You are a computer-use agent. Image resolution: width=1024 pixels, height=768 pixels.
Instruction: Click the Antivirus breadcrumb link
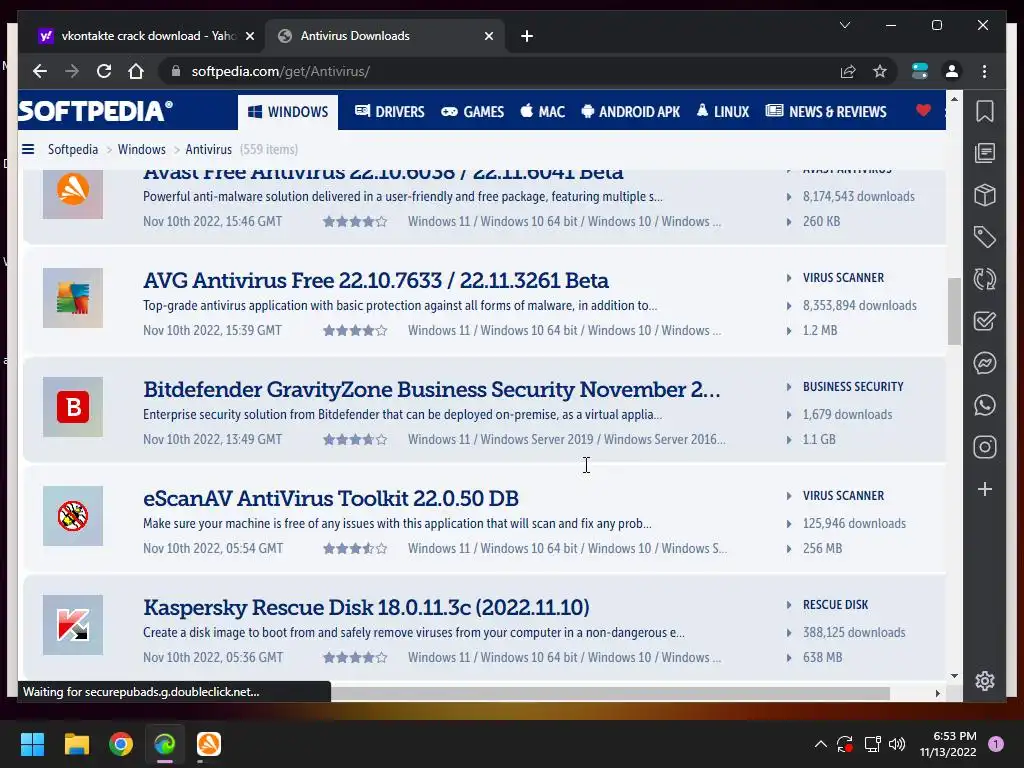tap(208, 149)
